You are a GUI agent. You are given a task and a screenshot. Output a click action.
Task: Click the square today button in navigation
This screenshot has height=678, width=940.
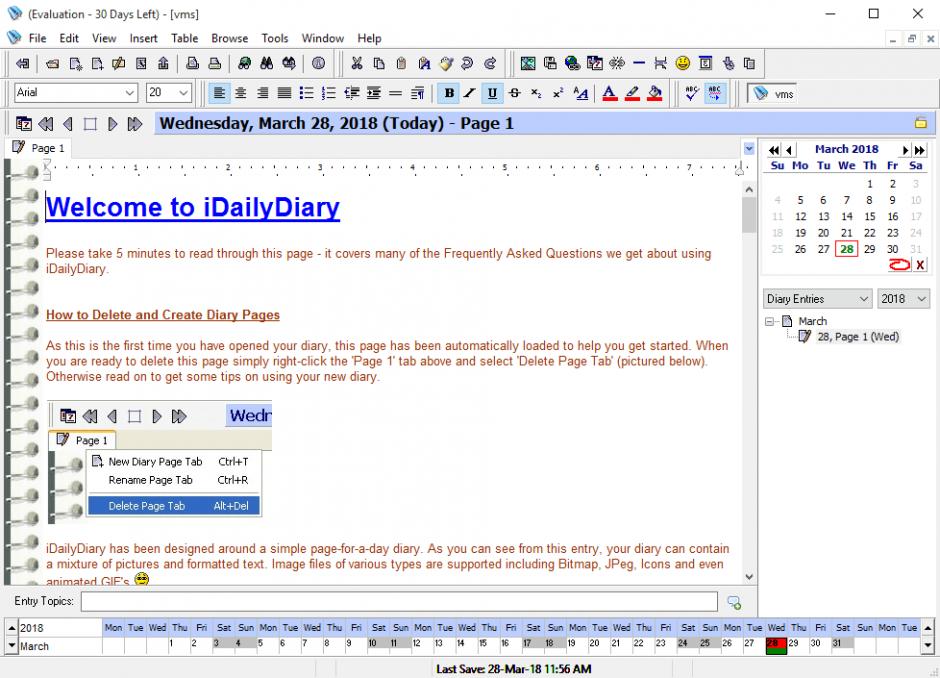(90, 124)
